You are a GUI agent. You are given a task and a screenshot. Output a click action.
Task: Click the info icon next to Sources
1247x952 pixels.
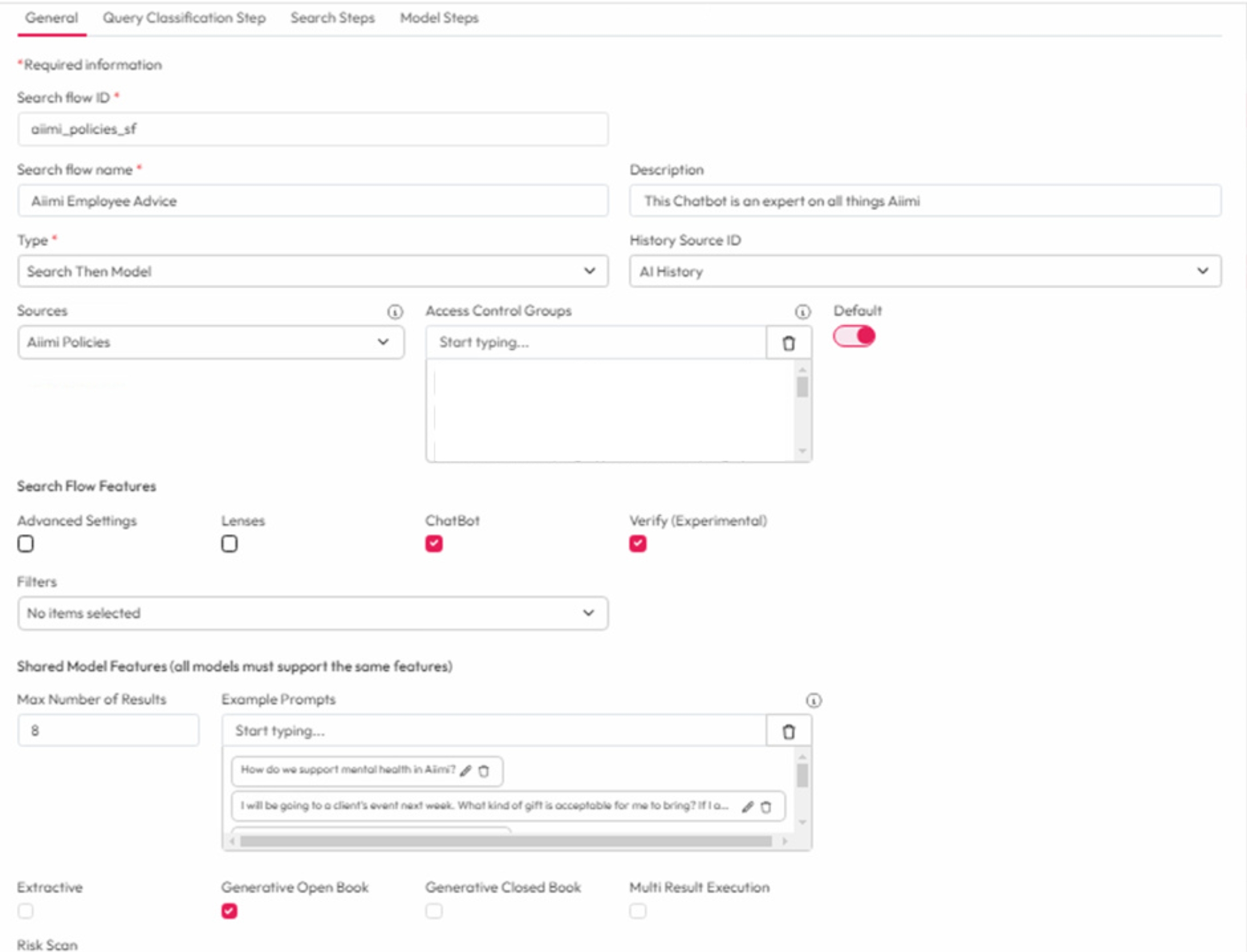pyautogui.click(x=395, y=312)
